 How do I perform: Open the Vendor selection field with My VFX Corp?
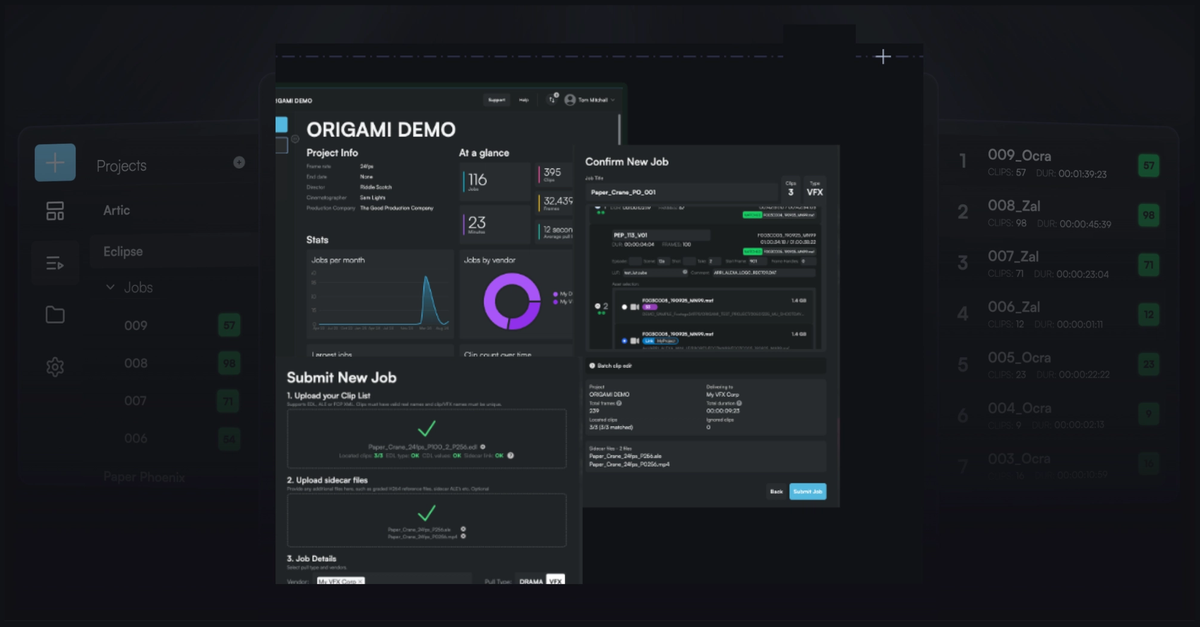(x=393, y=581)
